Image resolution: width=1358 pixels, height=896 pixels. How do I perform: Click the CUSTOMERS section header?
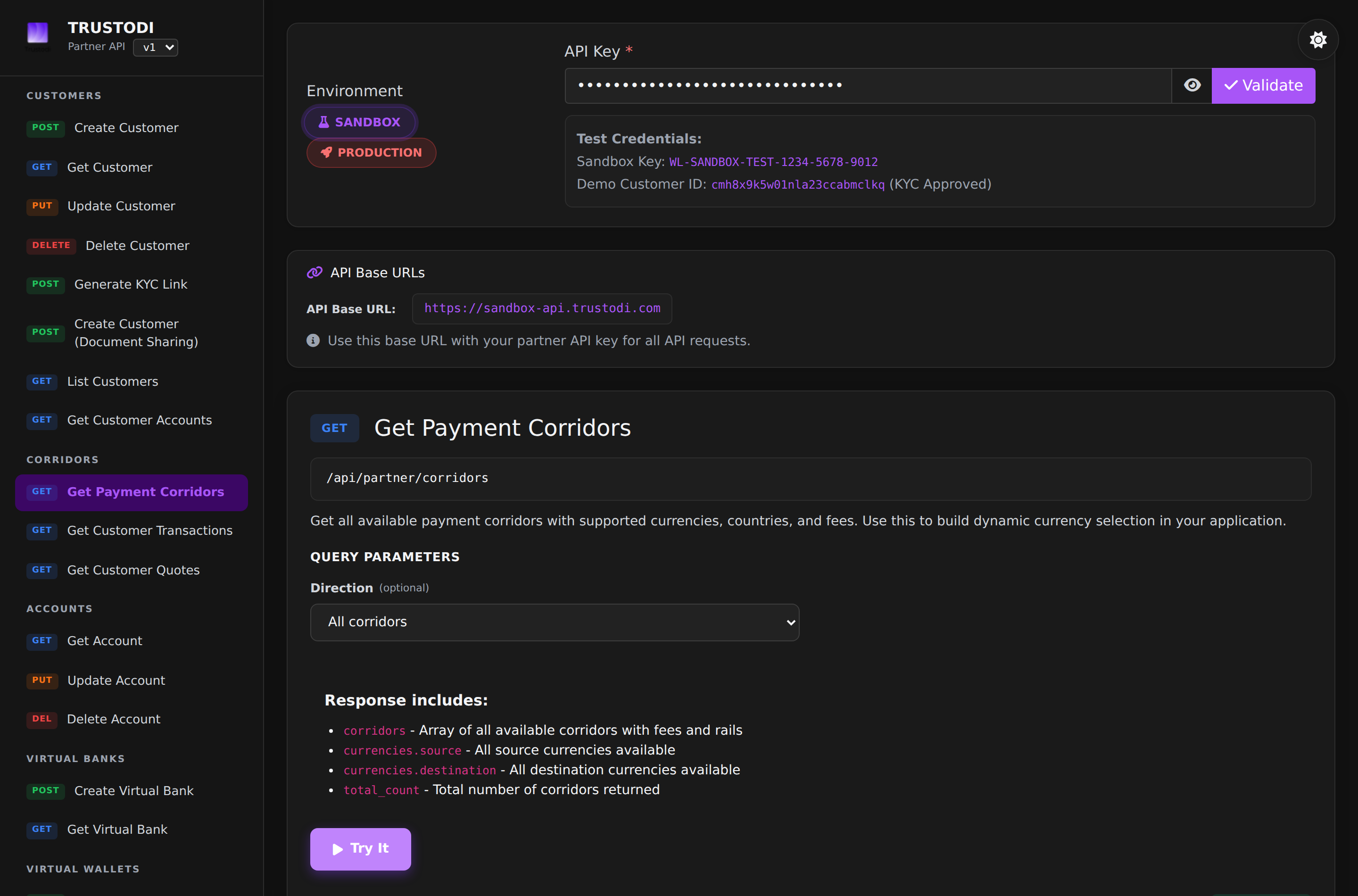tap(64, 96)
